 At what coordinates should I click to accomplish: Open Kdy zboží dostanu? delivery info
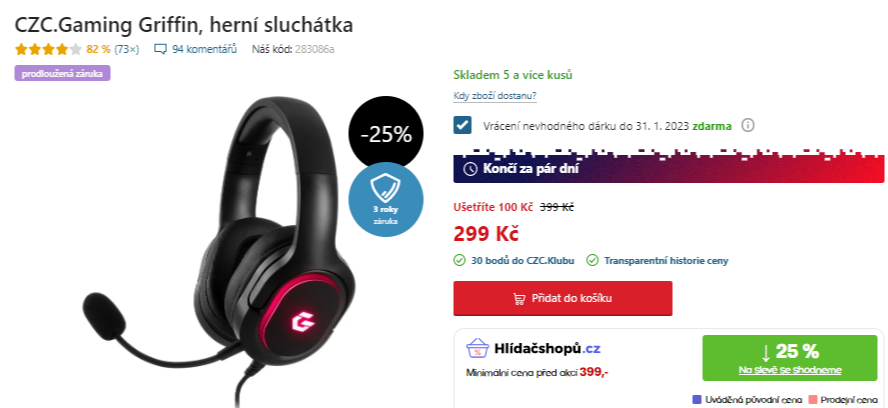tap(495, 96)
